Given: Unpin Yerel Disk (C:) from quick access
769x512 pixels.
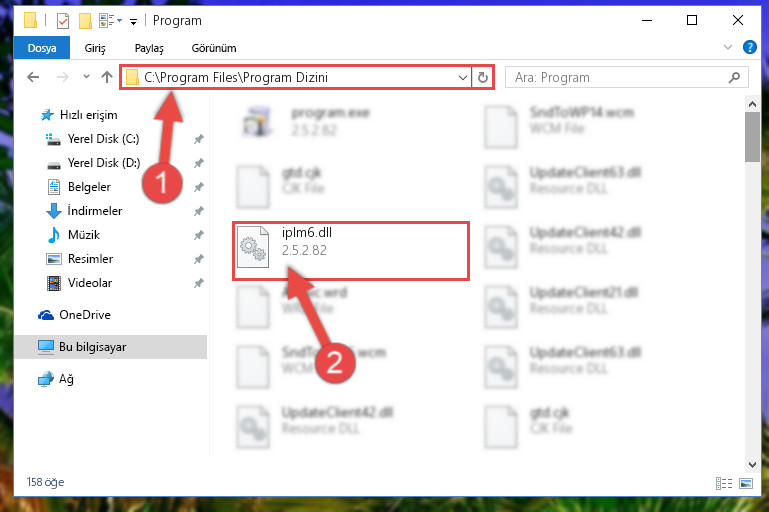Looking at the screenshot, I should [x=199, y=139].
